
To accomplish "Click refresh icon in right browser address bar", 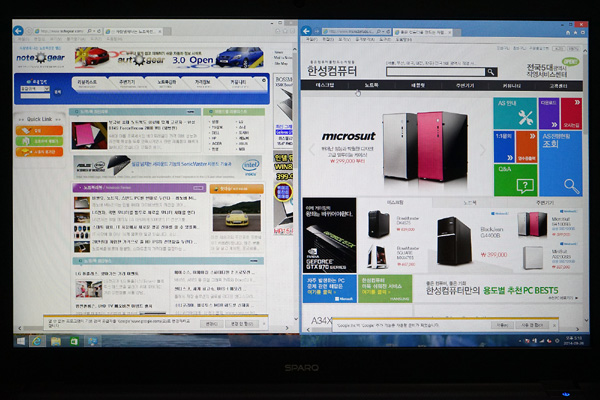I will coord(388,31).
